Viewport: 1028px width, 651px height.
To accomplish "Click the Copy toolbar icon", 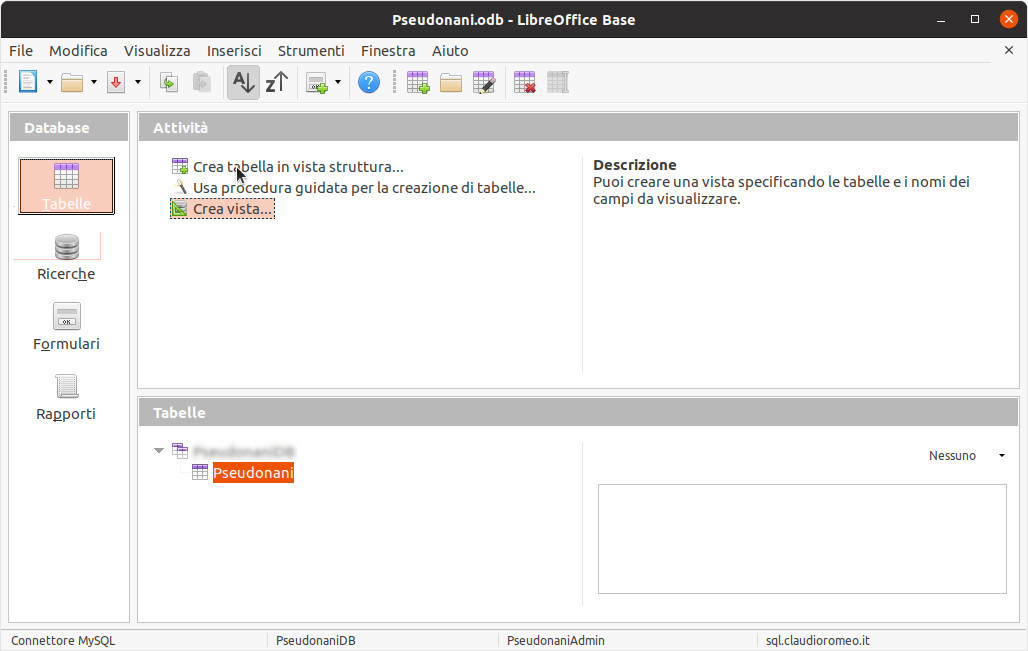I will pyautogui.click(x=168, y=83).
